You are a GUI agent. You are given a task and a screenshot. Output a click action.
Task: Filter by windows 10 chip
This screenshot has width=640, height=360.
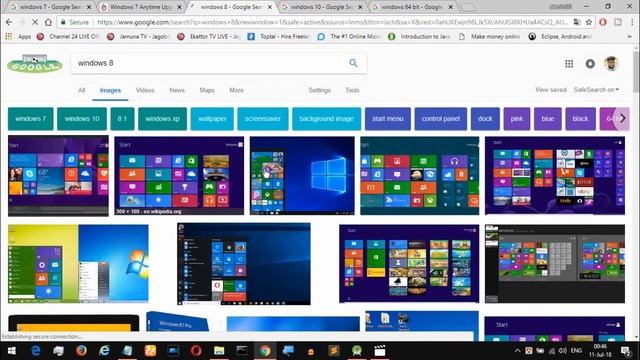[x=82, y=119]
